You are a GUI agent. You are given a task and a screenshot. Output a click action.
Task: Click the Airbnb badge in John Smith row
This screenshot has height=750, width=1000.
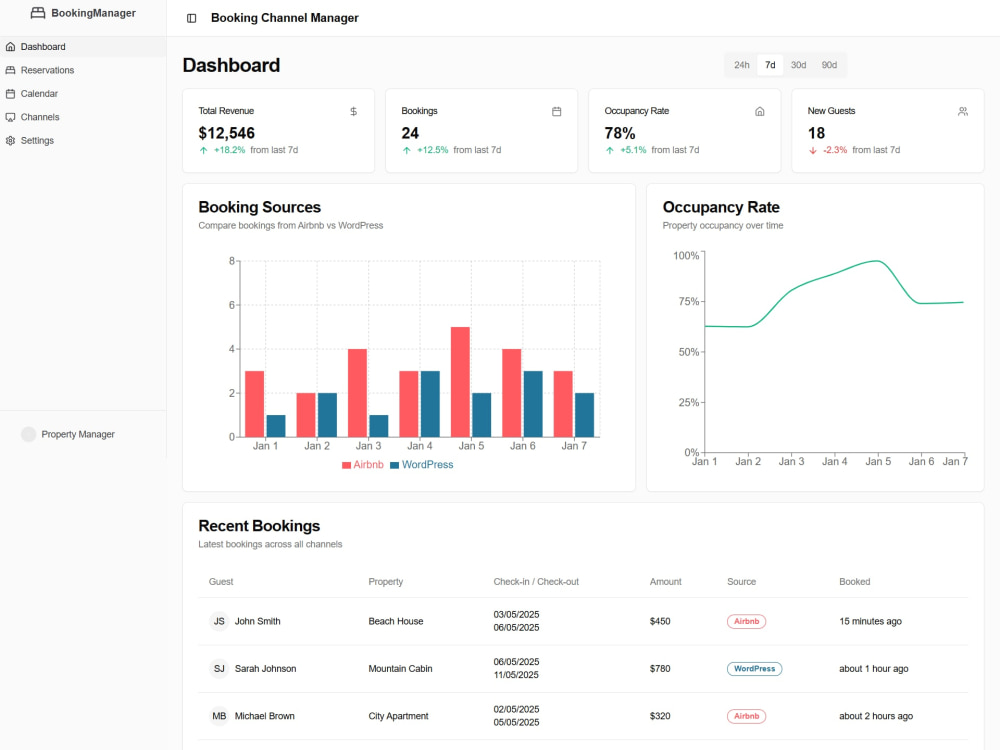[x=746, y=621]
